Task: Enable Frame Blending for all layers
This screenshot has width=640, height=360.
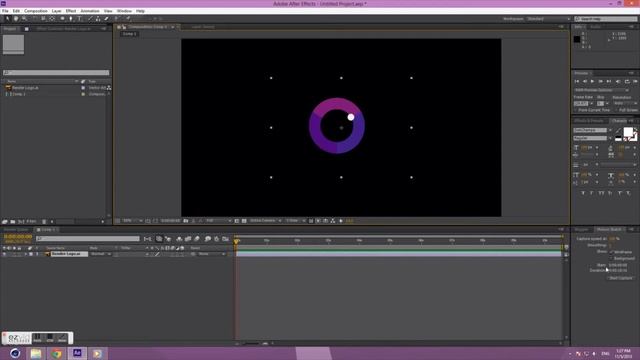Action: pos(188,239)
